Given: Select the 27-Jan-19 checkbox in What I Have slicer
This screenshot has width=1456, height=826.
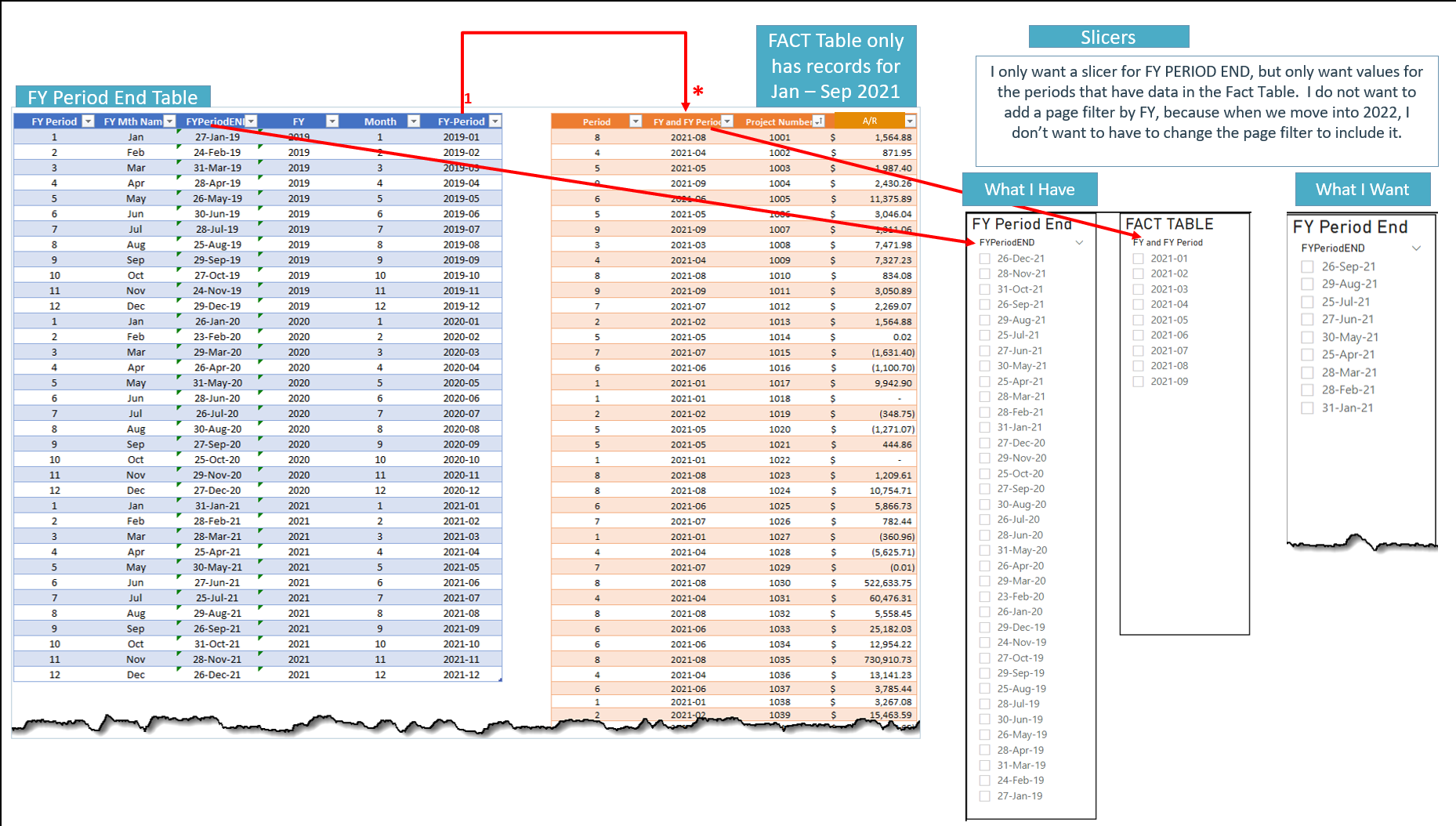Looking at the screenshot, I should point(985,795).
